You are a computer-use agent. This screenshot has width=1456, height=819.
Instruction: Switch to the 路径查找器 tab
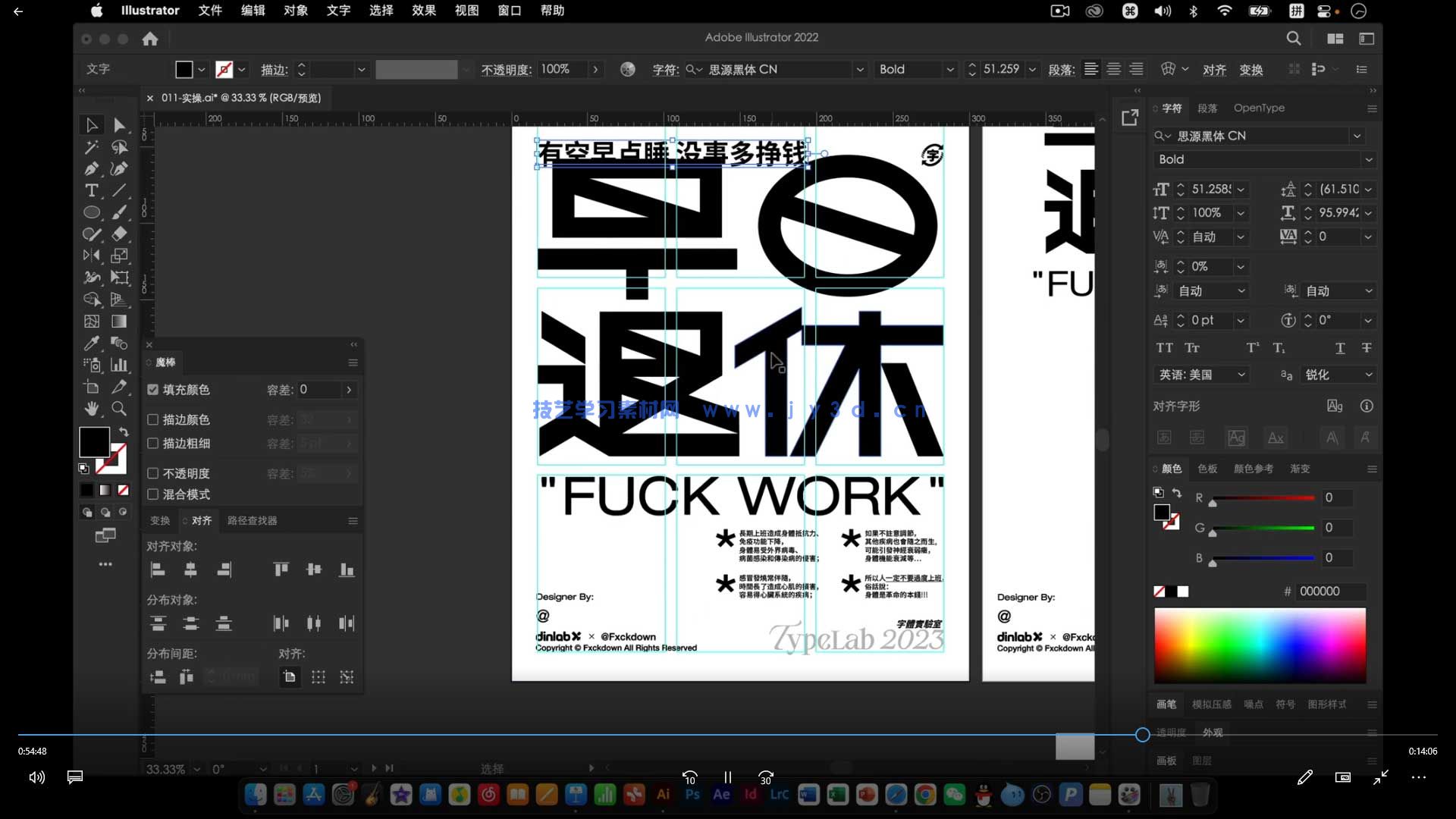(x=252, y=520)
